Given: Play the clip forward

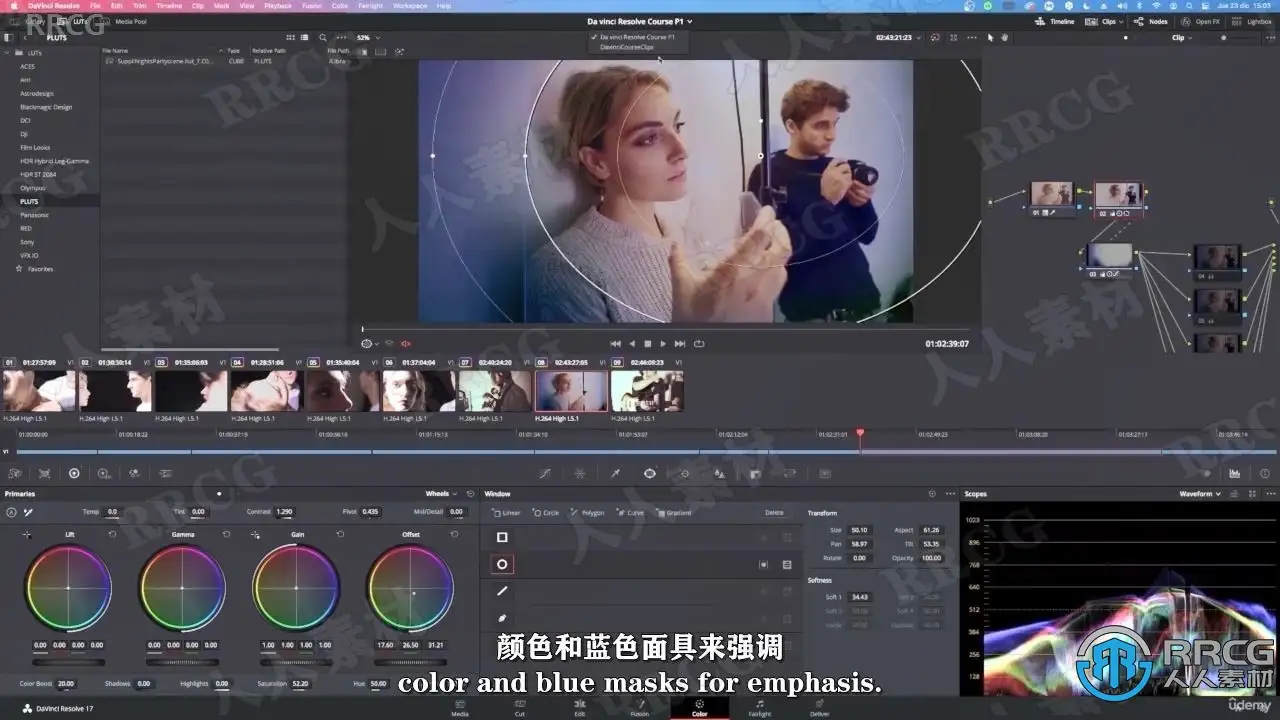Looking at the screenshot, I should tap(663, 343).
